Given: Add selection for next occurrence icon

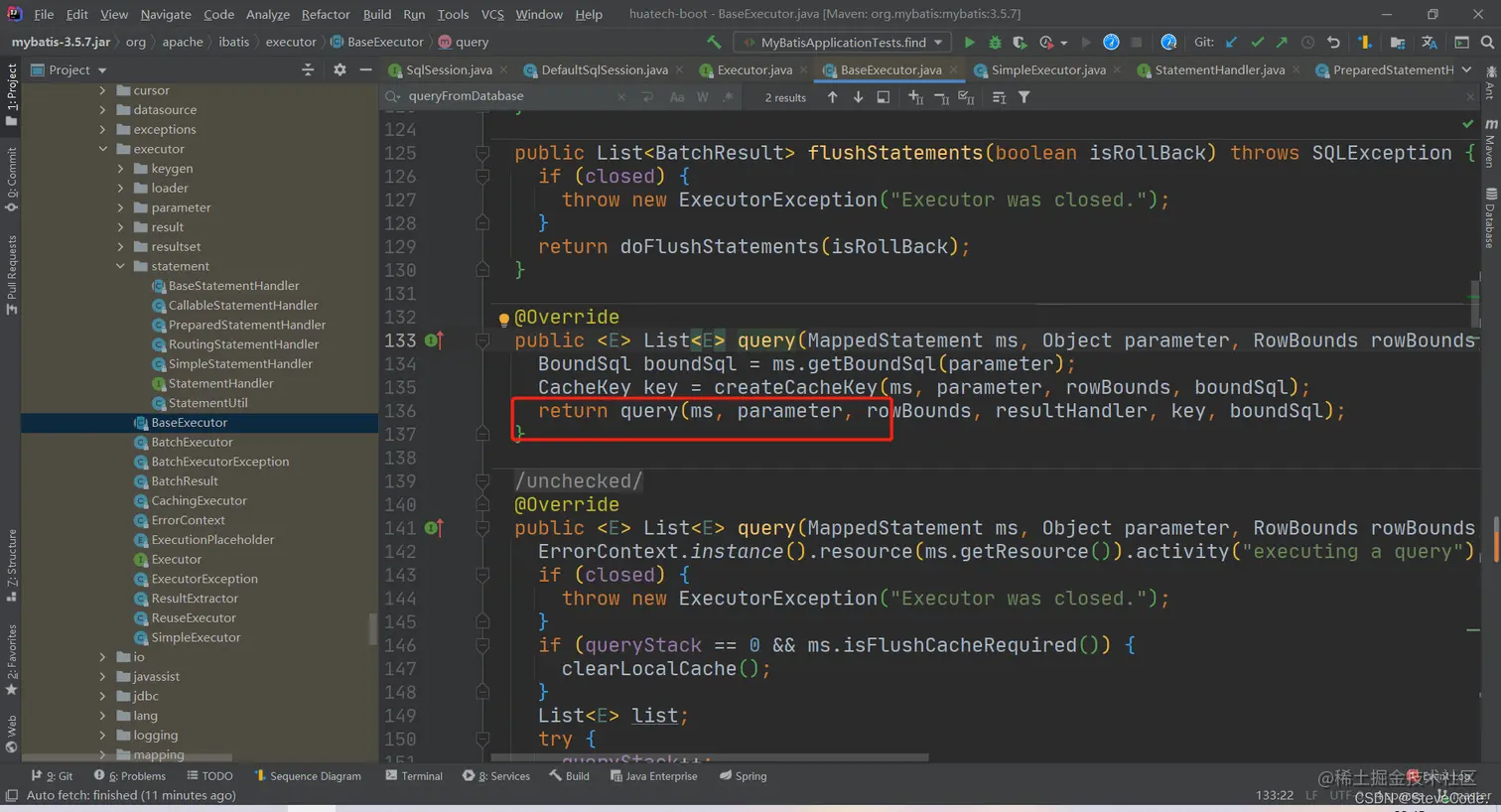Looking at the screenshot, I should [x=915, y=97].
